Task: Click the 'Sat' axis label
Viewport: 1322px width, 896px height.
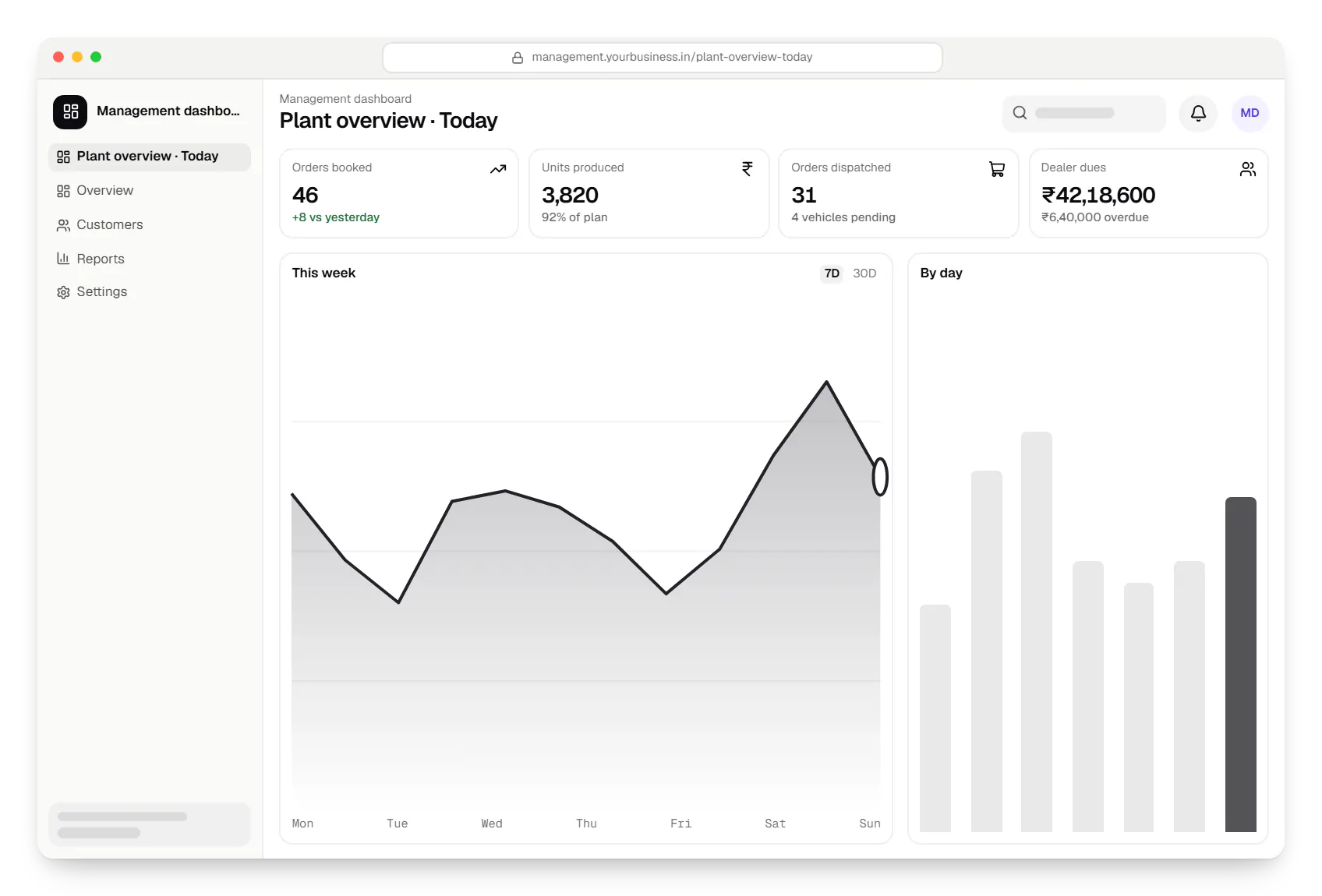Action: 775,824
